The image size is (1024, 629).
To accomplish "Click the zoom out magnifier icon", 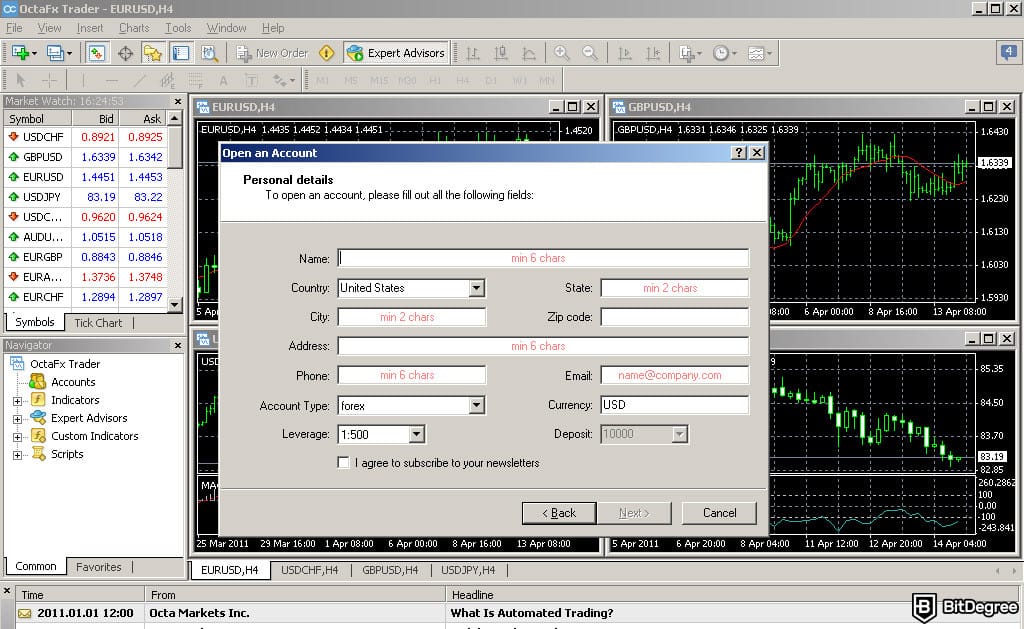I will [x=590, y=53].
